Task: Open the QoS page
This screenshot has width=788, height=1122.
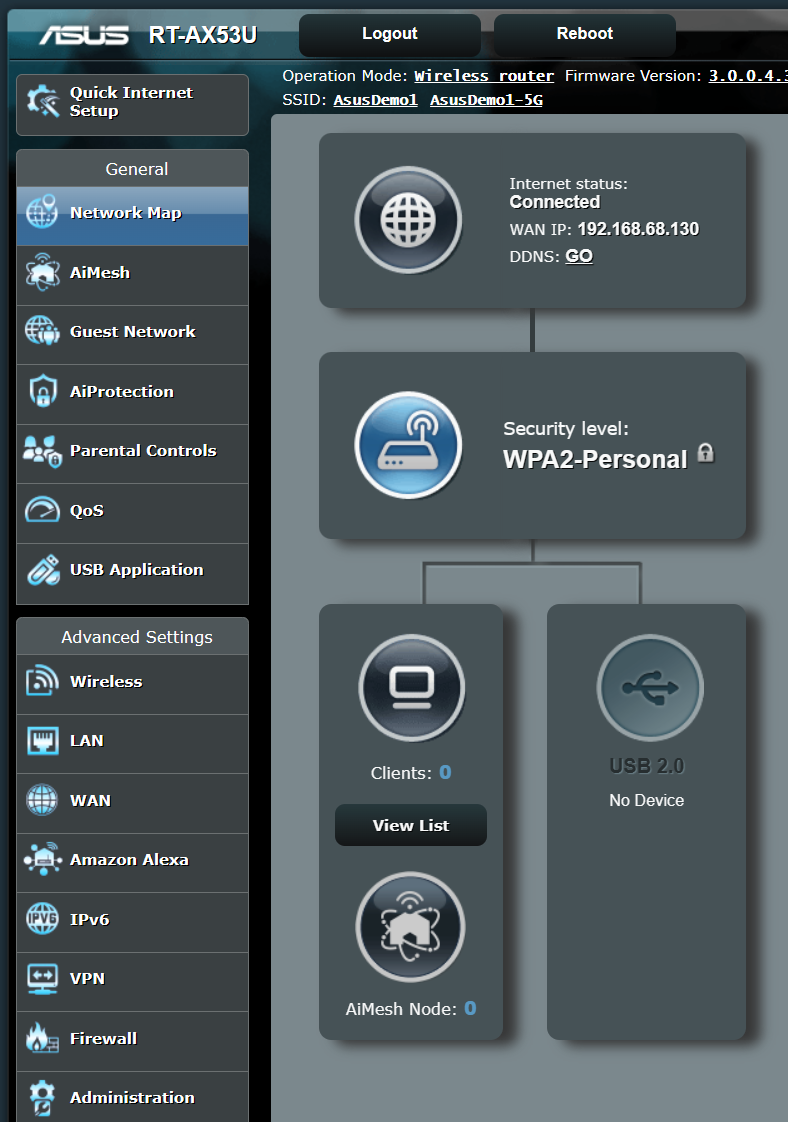Action: click(x=132, y=513)
